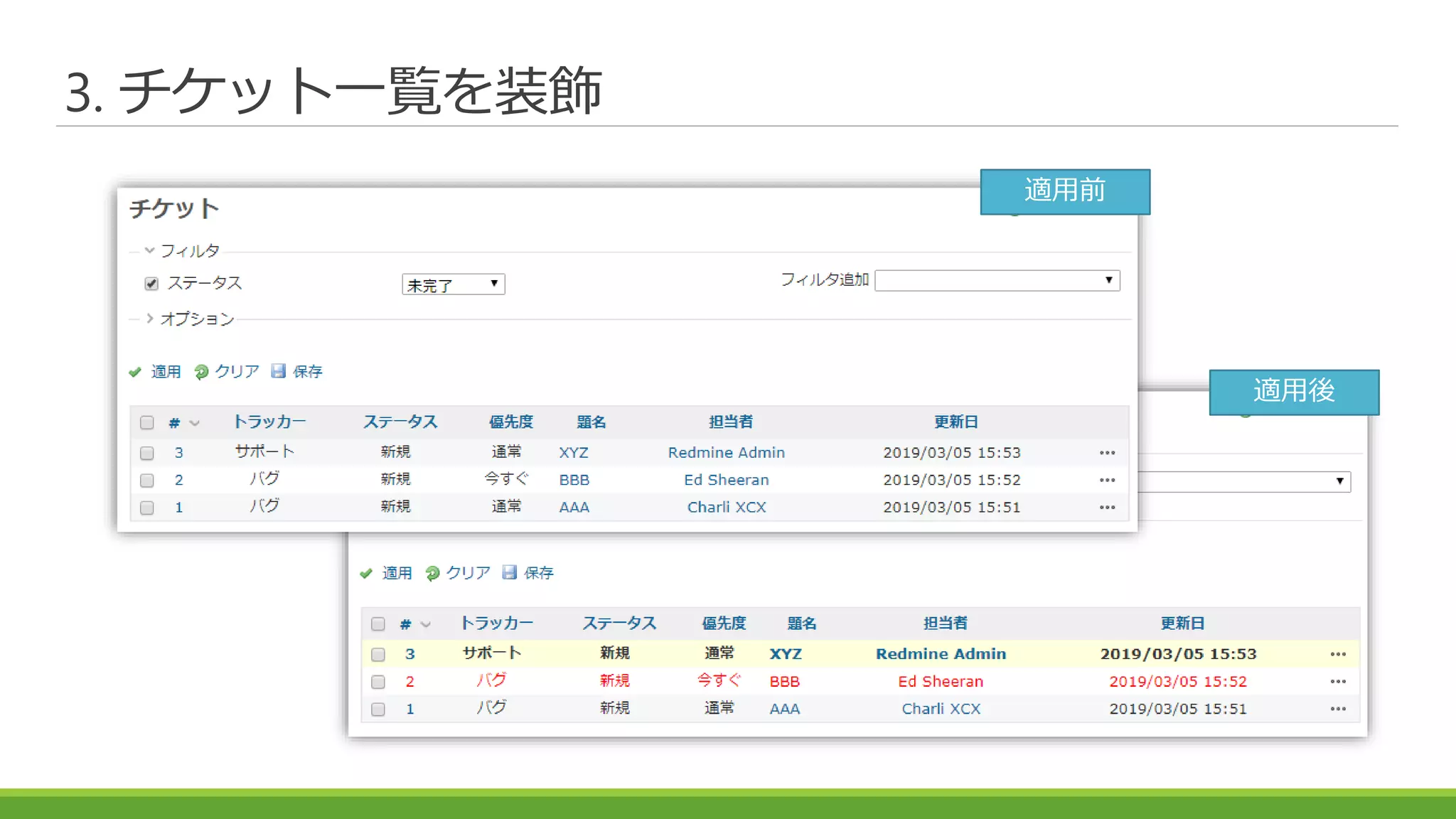
Task: Open actions menu for ticket AAA in after panel
Action: pyautogui.click(x=1338, y=709)
